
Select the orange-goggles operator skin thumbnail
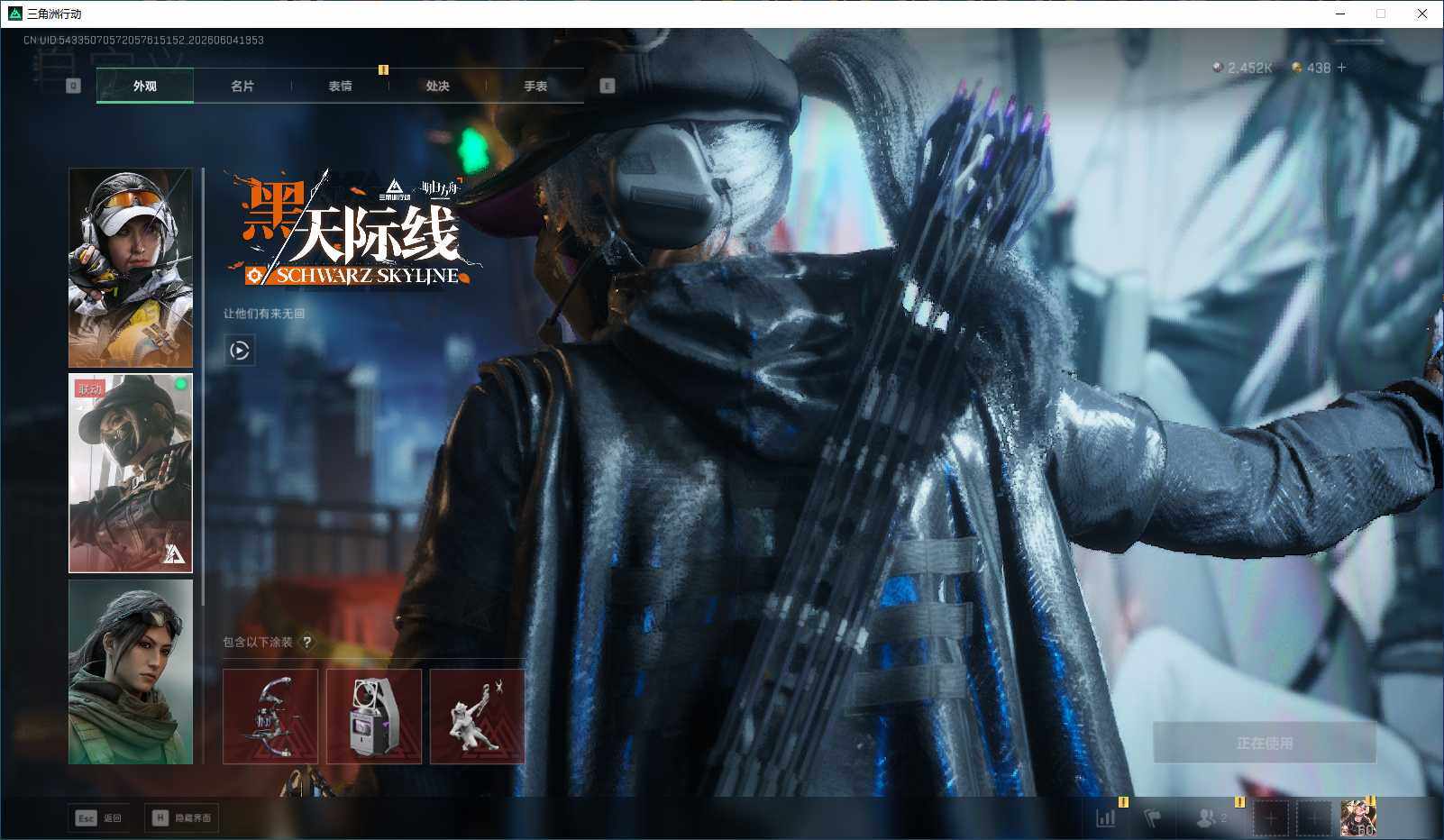coord(131,268)
